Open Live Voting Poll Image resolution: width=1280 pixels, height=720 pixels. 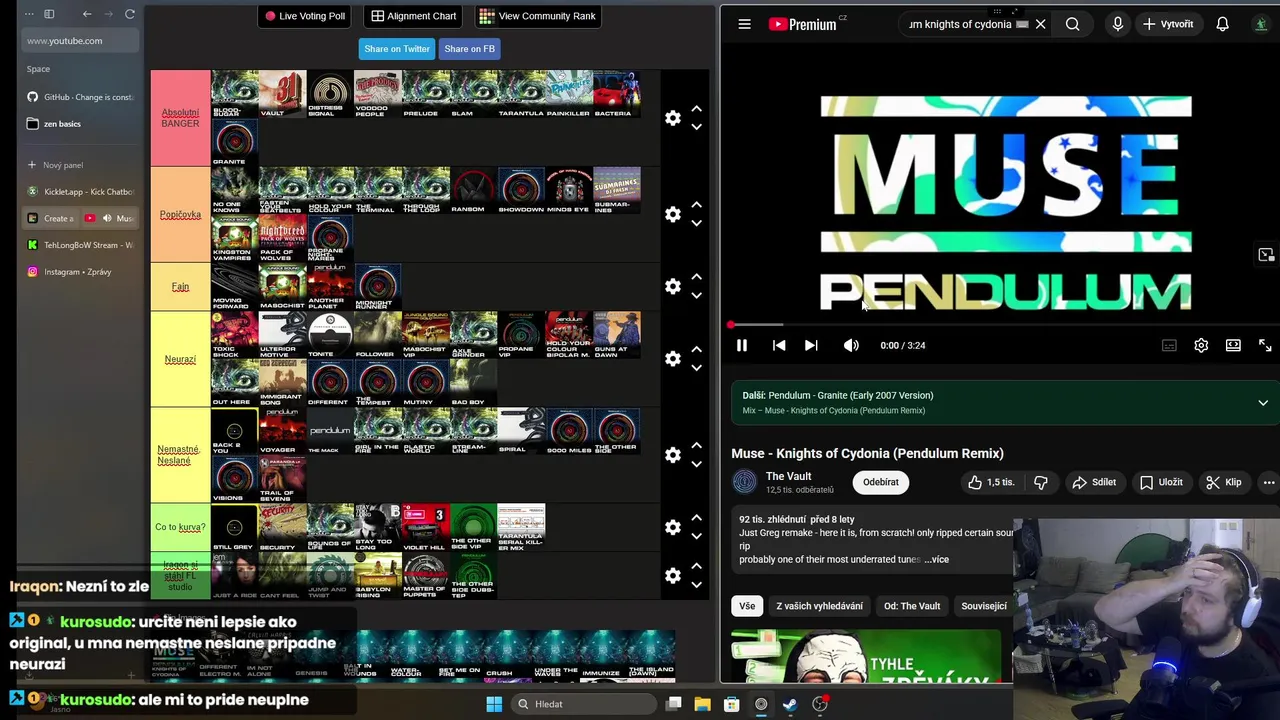[x=305, y=16]
